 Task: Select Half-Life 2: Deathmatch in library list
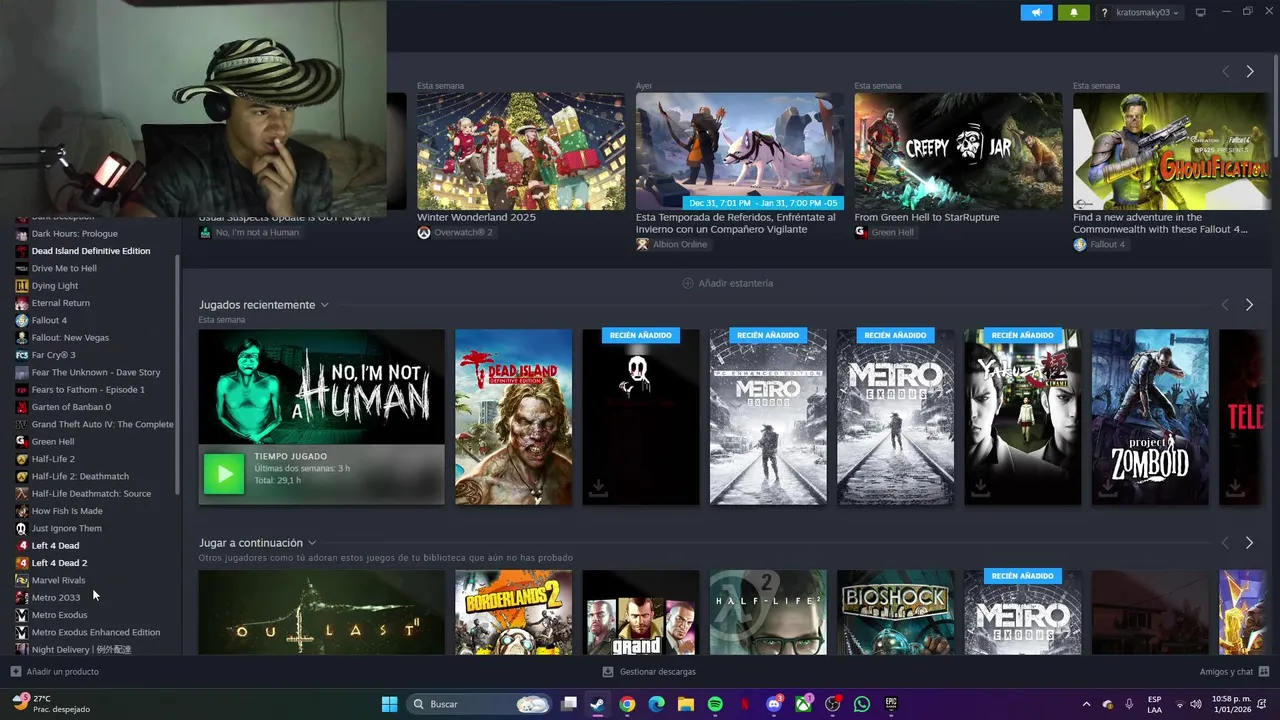(x=80, y=476)
